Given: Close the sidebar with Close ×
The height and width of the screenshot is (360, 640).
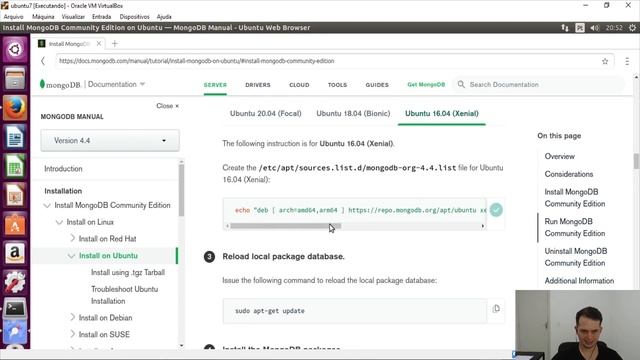Looking at the screenshot, I should point(167,106).
